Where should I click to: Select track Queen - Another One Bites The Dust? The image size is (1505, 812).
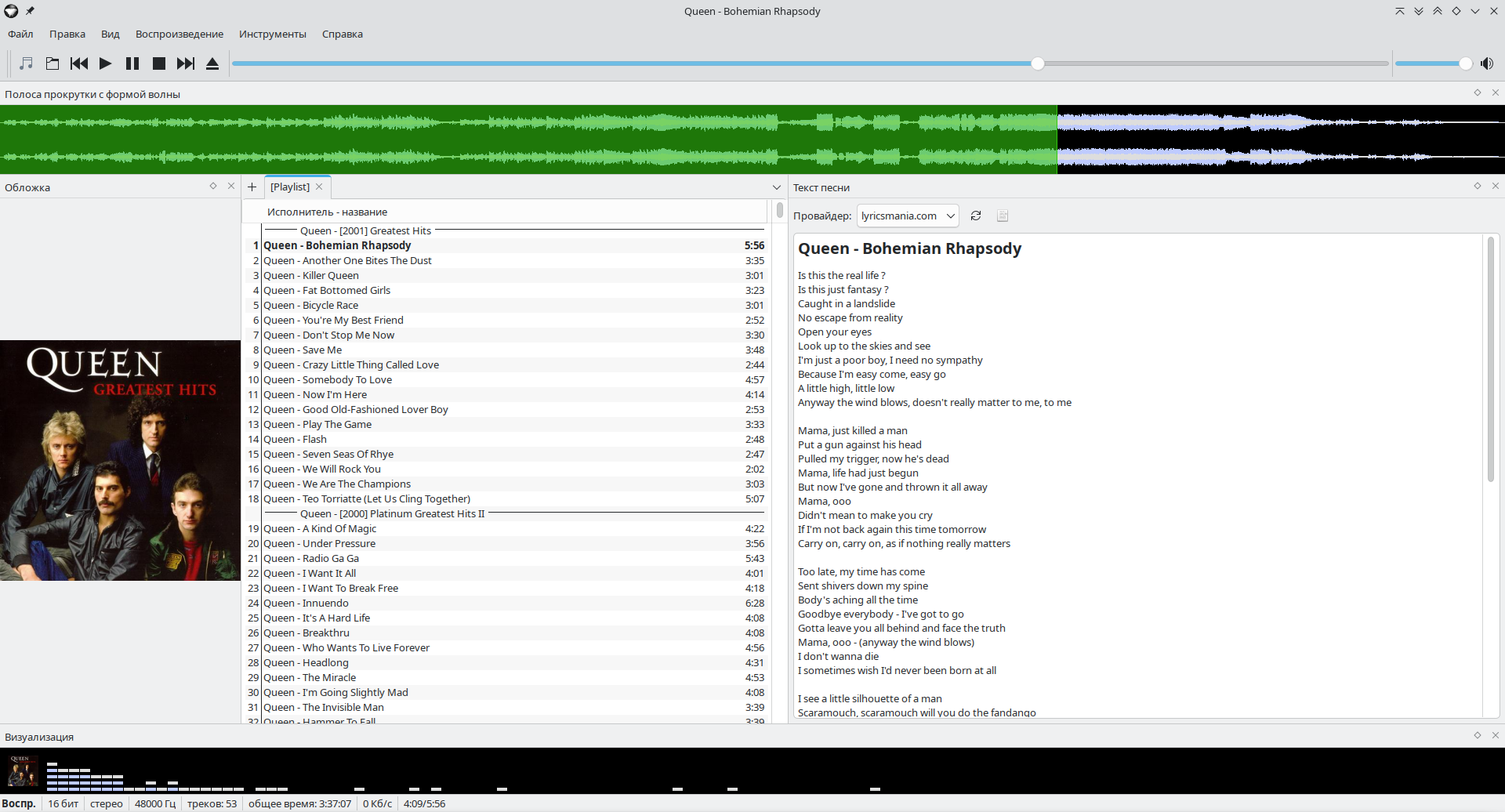pos(506,260)
